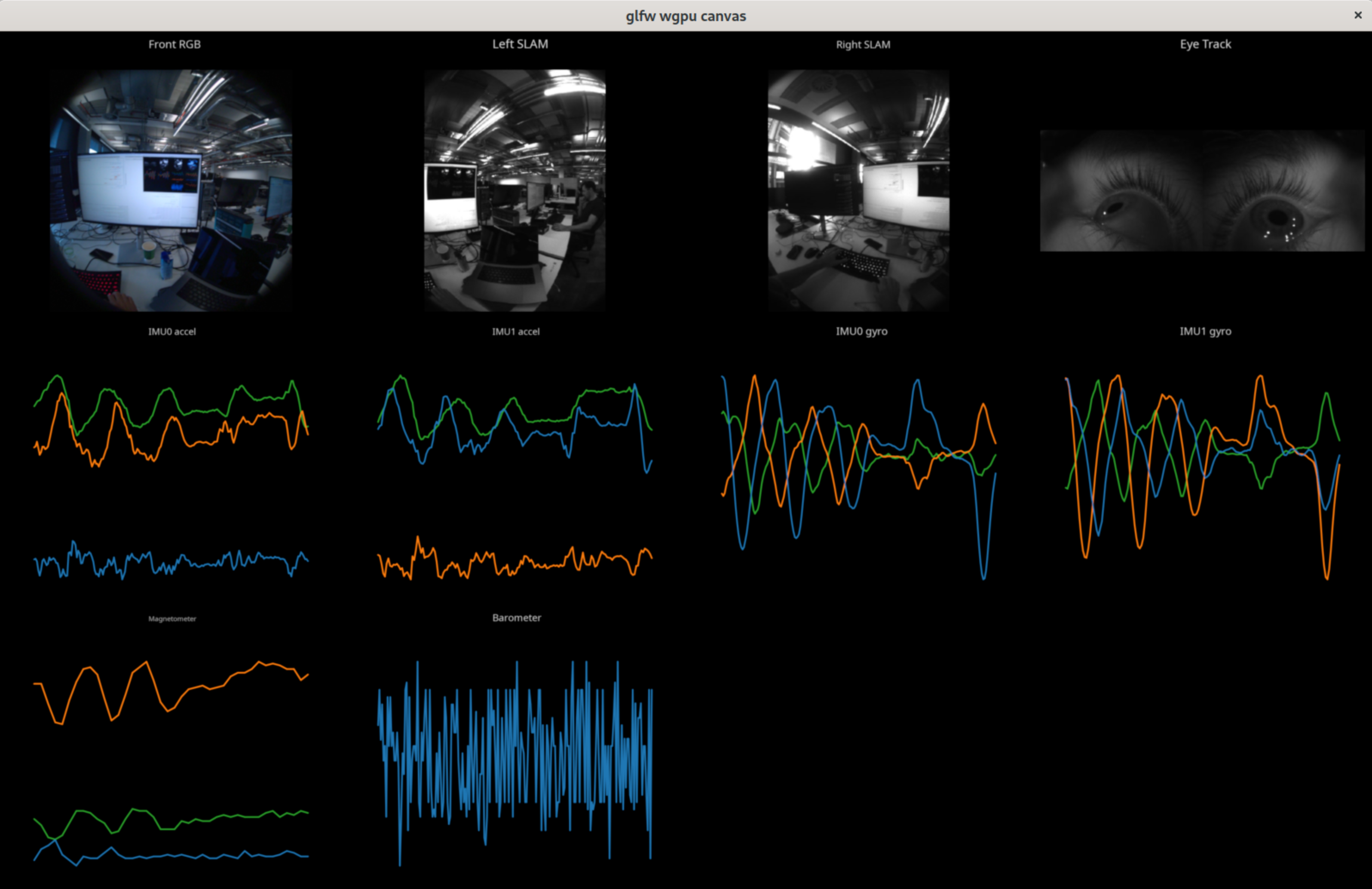Click the Right SLAM camera image
1372x889 pixels.
[x=858, y=191]
